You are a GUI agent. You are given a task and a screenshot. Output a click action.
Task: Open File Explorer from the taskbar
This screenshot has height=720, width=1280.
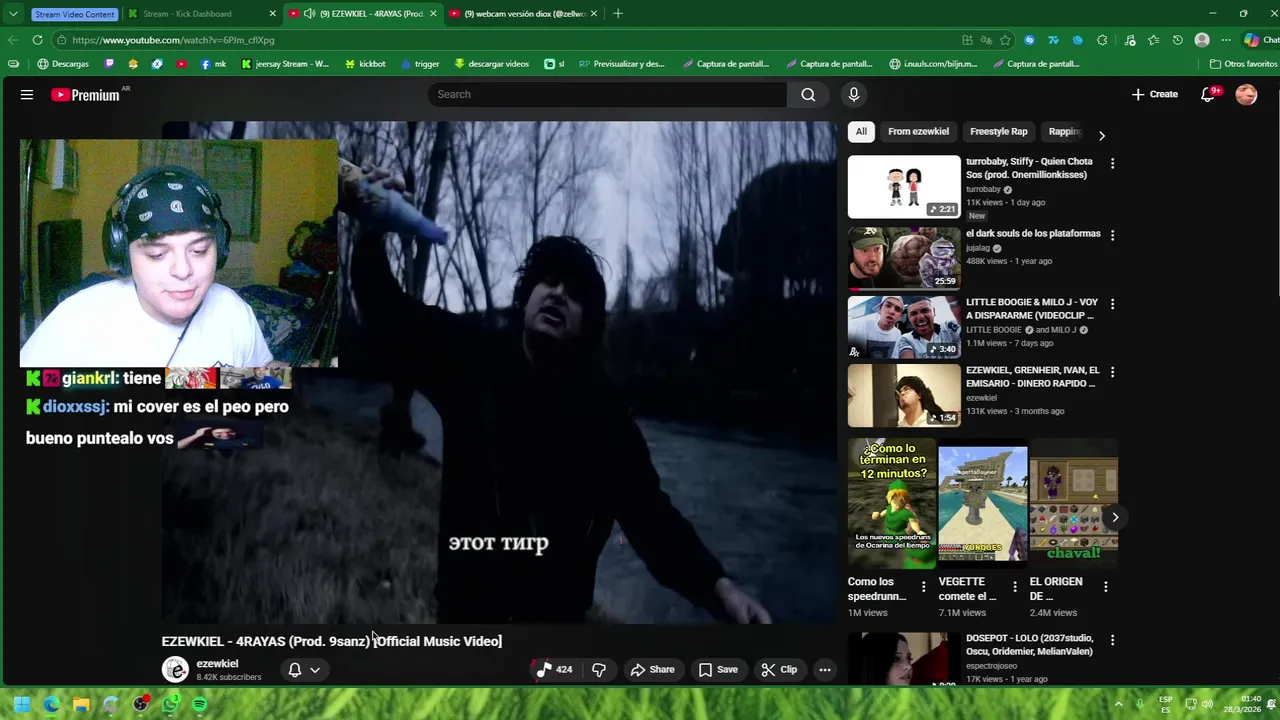tap(81, 704)
